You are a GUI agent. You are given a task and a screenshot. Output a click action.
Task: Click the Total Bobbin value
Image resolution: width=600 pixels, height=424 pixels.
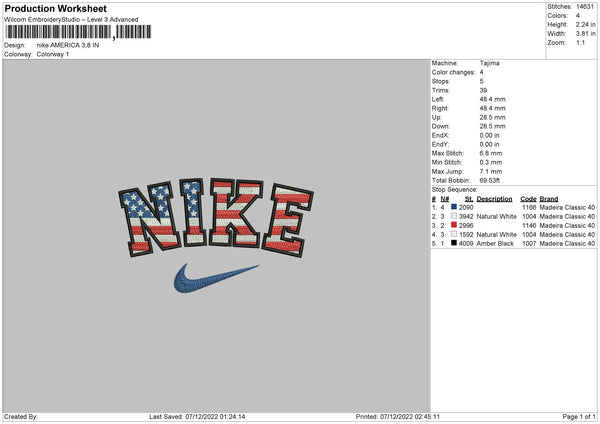click(489, 180)
